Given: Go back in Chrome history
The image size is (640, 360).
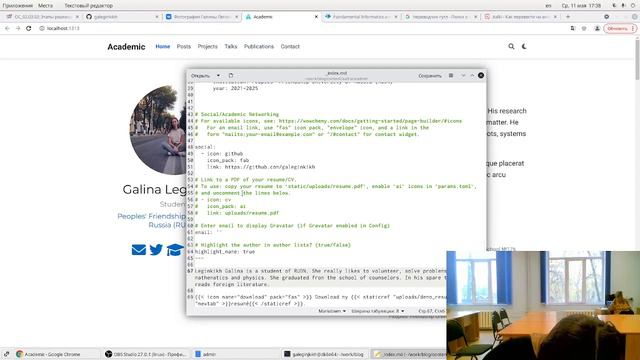Looking at the screenshot, I should point(7,28).
